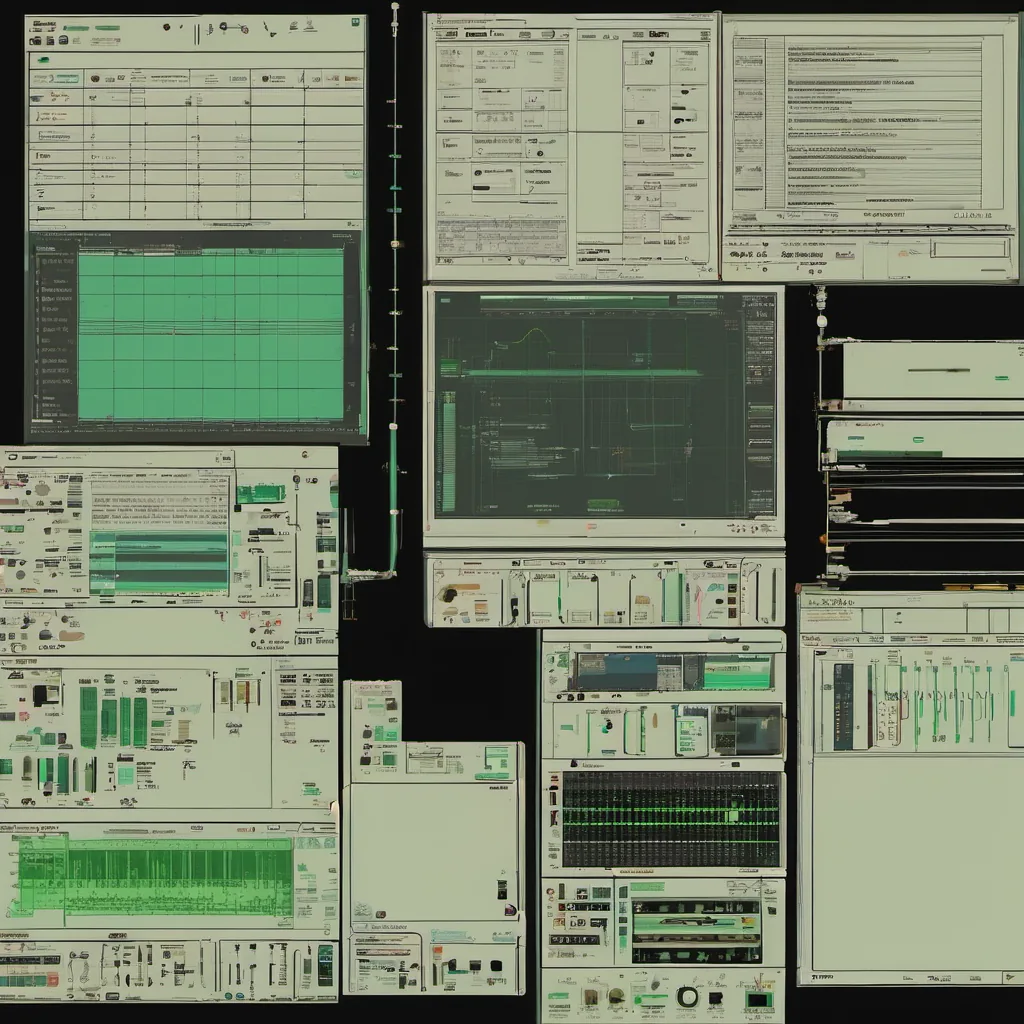Click the dark gray thumbnail in center rack module
This screenshot has width=1024, height=1024.
[746, 729]
